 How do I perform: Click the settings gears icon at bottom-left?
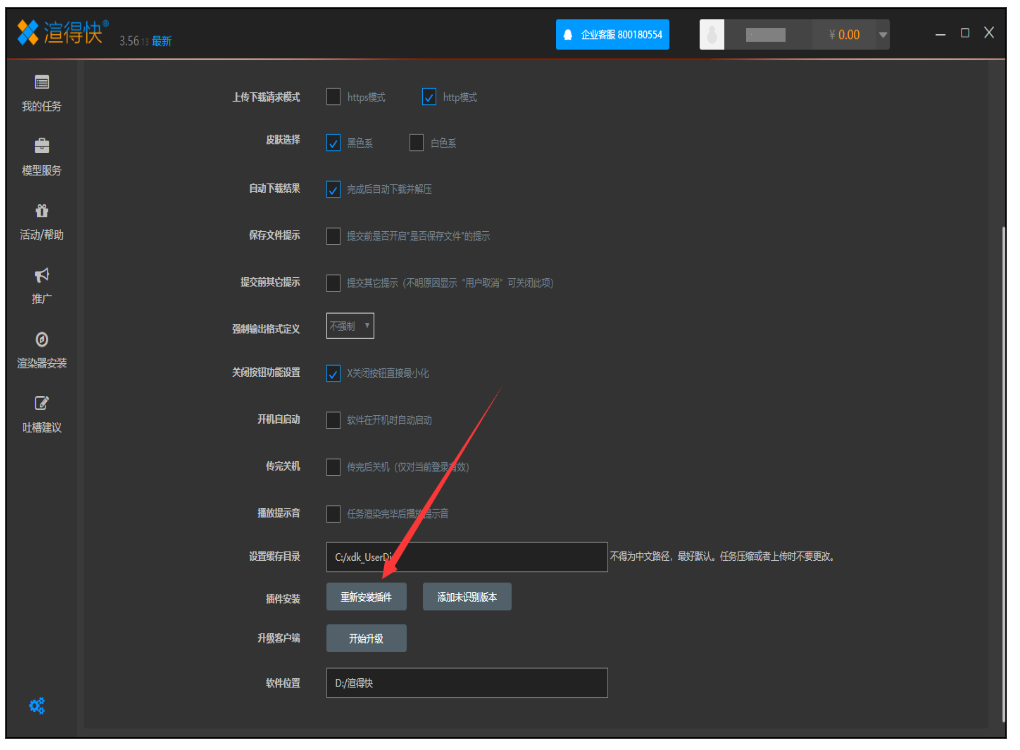pyautogui.click(x=37, y=706)
